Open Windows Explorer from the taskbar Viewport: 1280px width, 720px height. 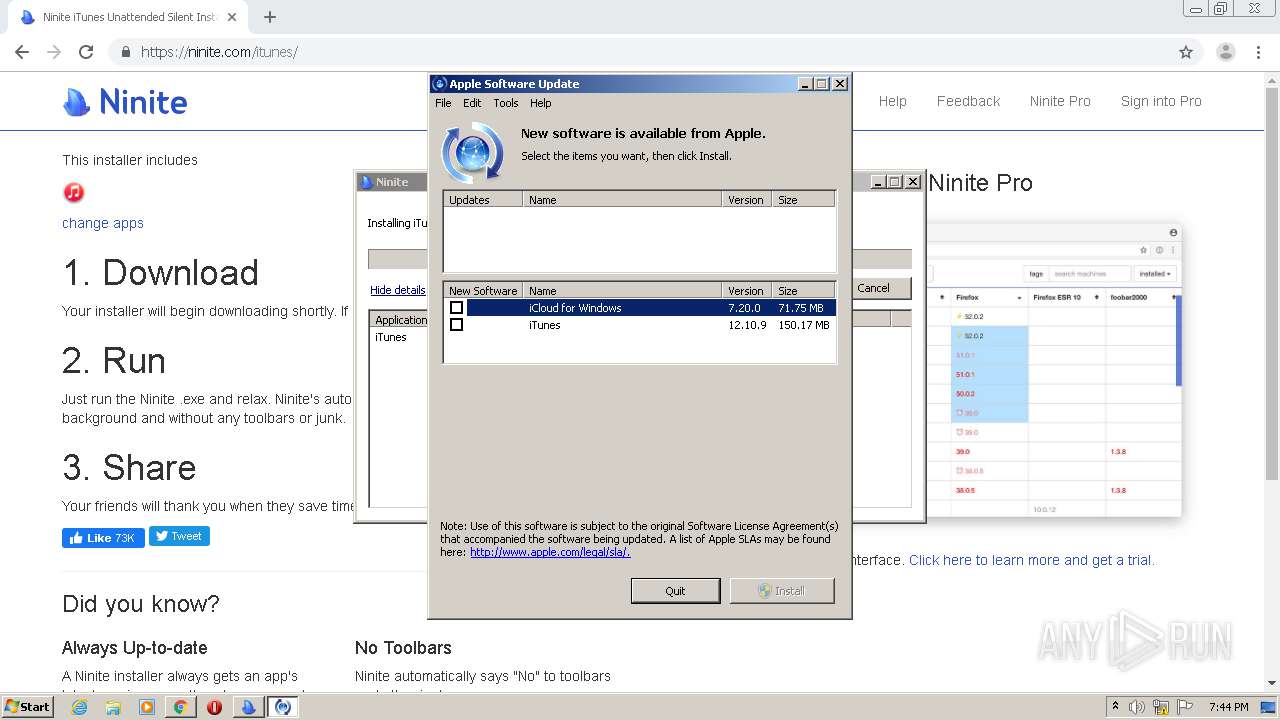(x=113, y=707)
